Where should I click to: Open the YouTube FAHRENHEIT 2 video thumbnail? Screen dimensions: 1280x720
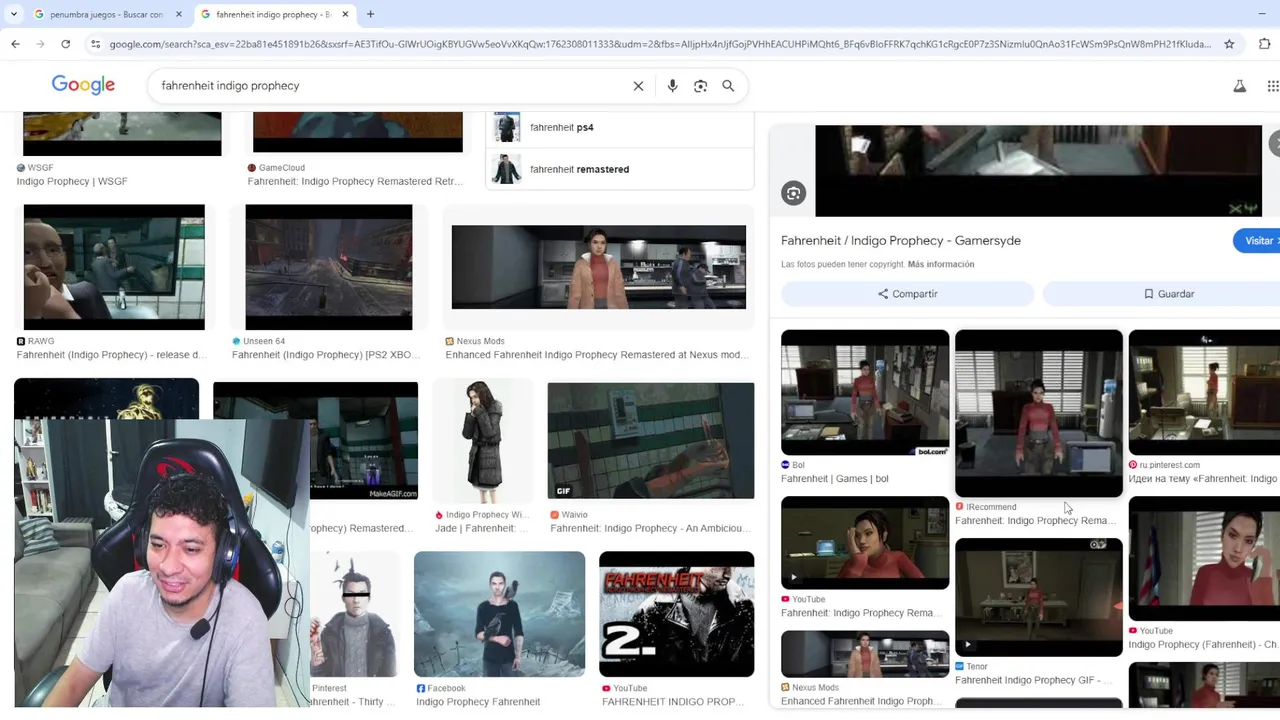676,614
